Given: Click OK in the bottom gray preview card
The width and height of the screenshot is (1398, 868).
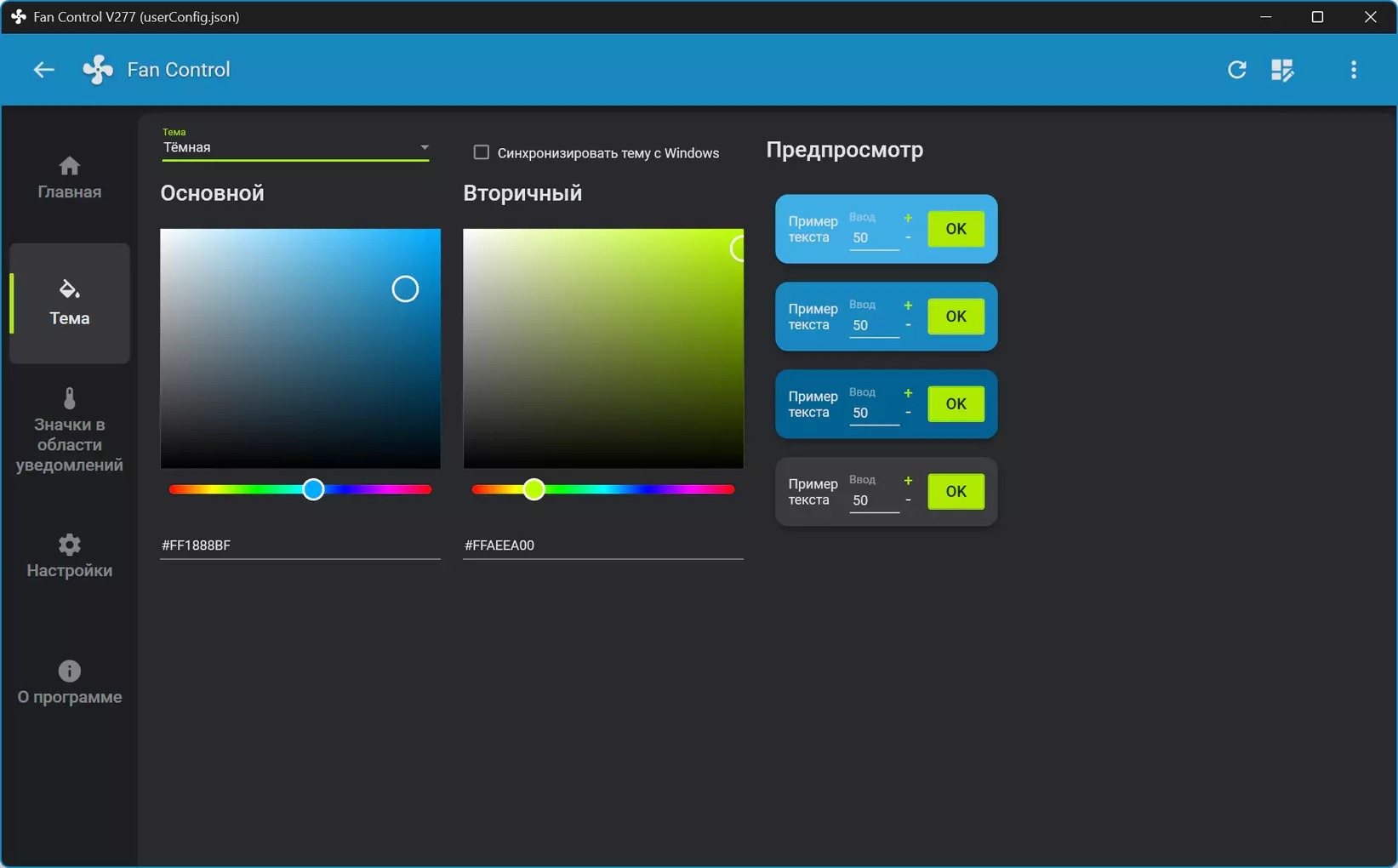Looking at the screenshot, I should [956, 492].
